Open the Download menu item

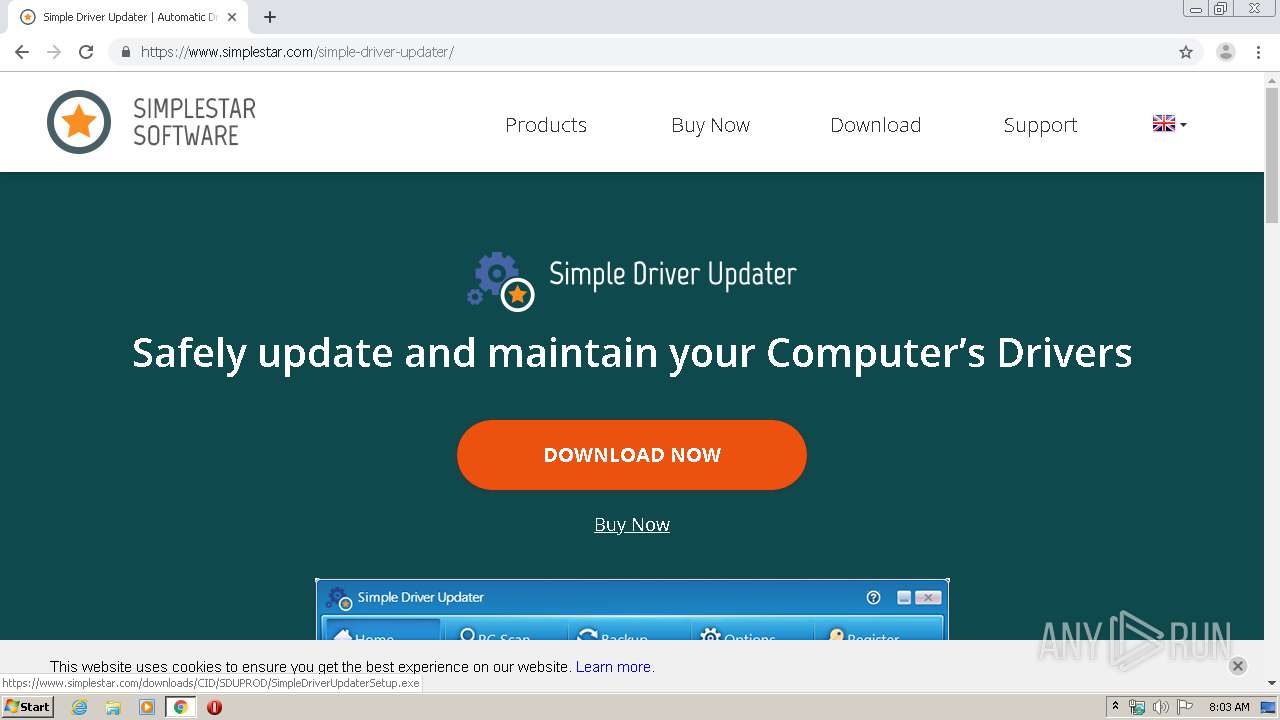tap(876, 125)
